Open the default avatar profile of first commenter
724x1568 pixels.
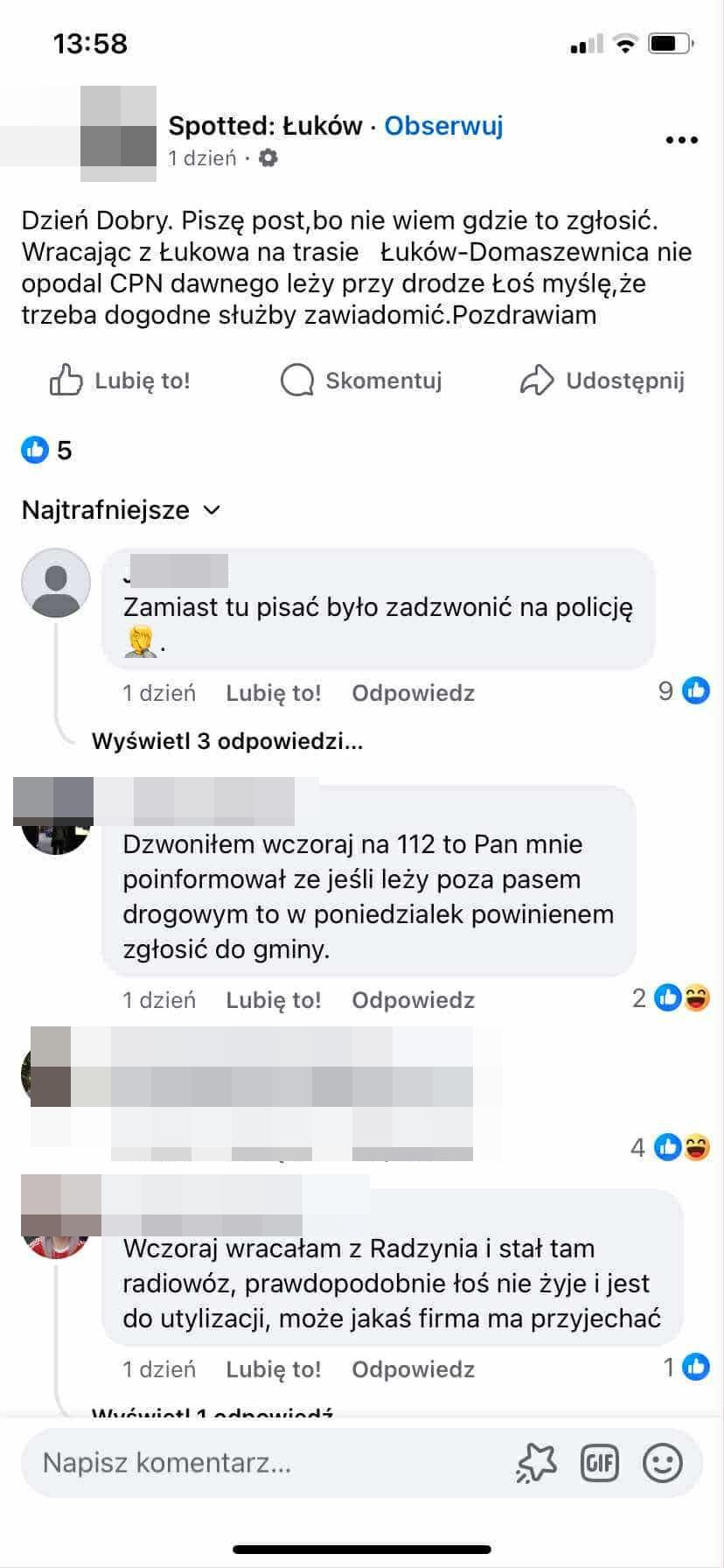56,583
